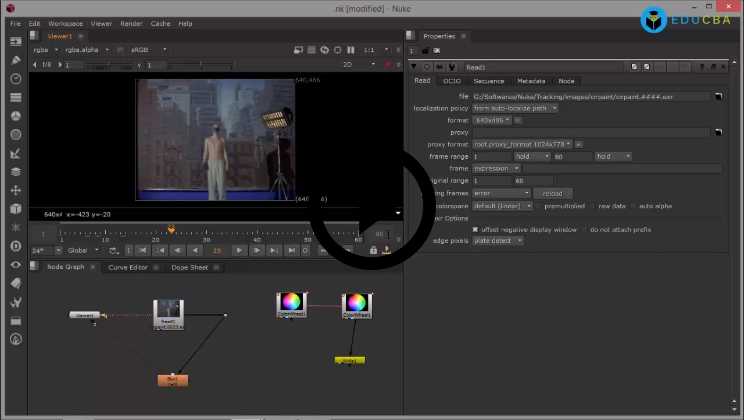
Task: Click the file browse folder icon
Action: pyautogui.click(x=718, y=96)
